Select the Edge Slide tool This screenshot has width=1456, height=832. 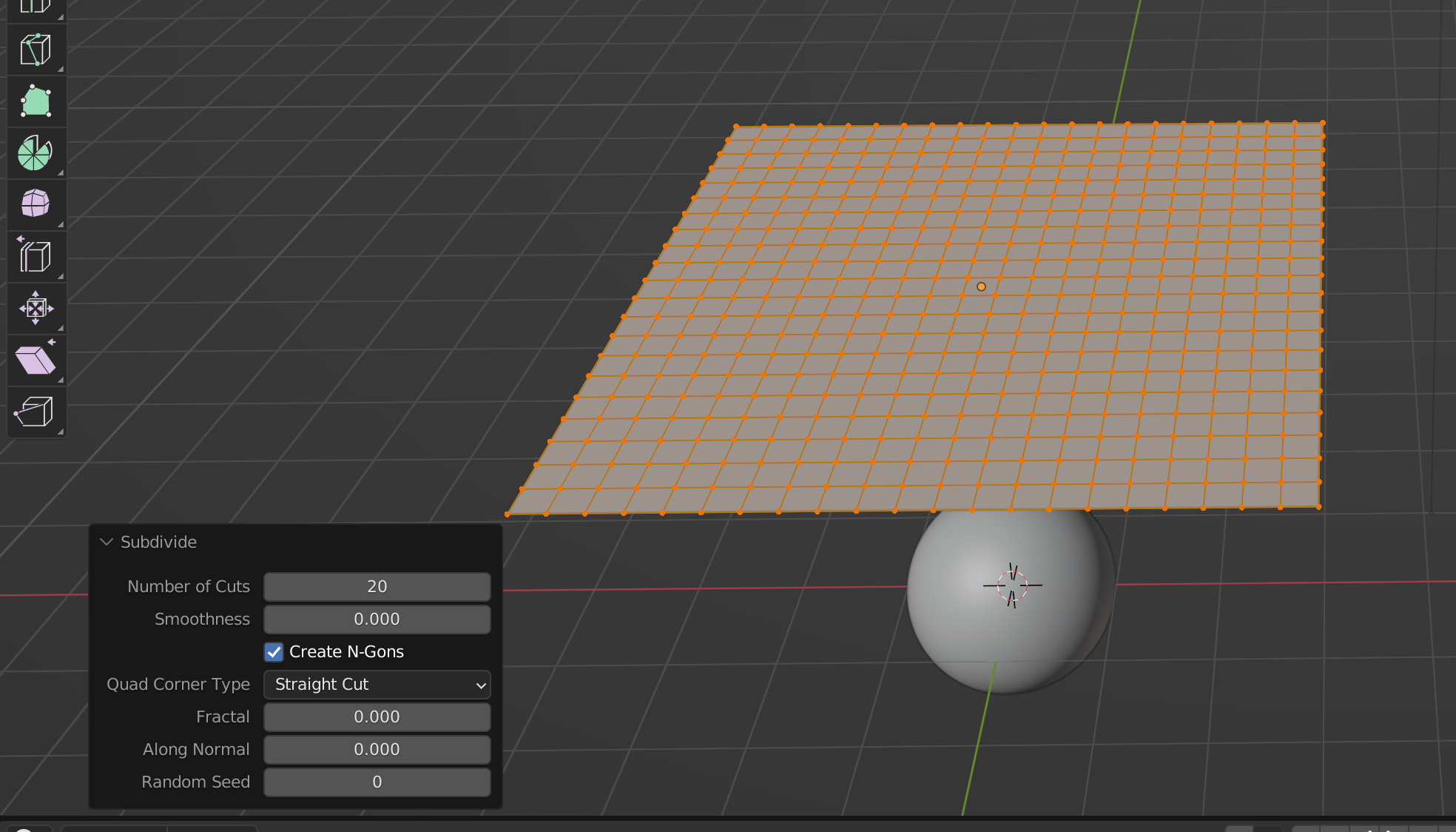(36, 256)
